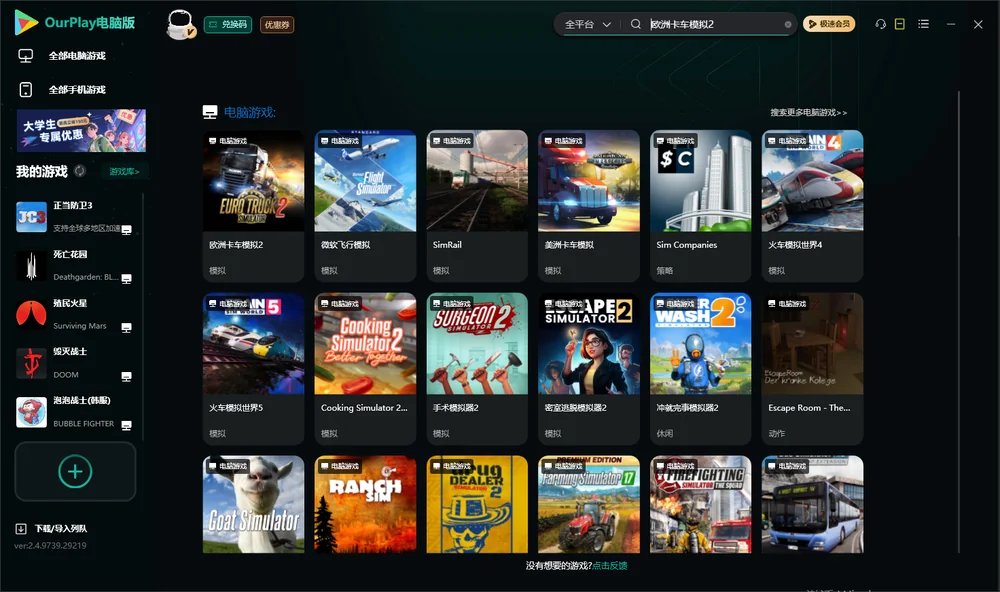Click the OurPlay logo icon

point(26,23)
